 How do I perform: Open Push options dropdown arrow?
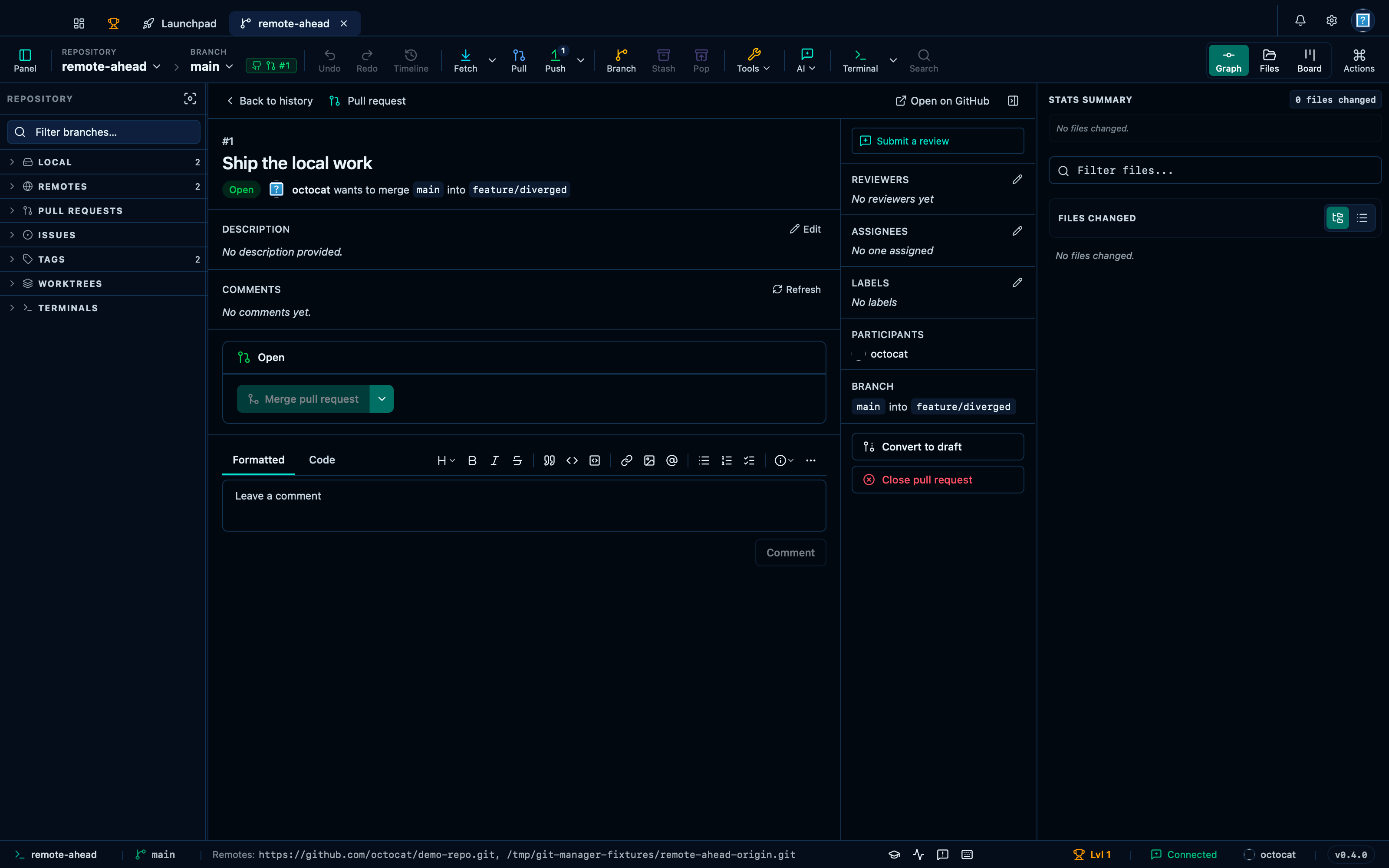pyautogui.click(x=580, y=60)
